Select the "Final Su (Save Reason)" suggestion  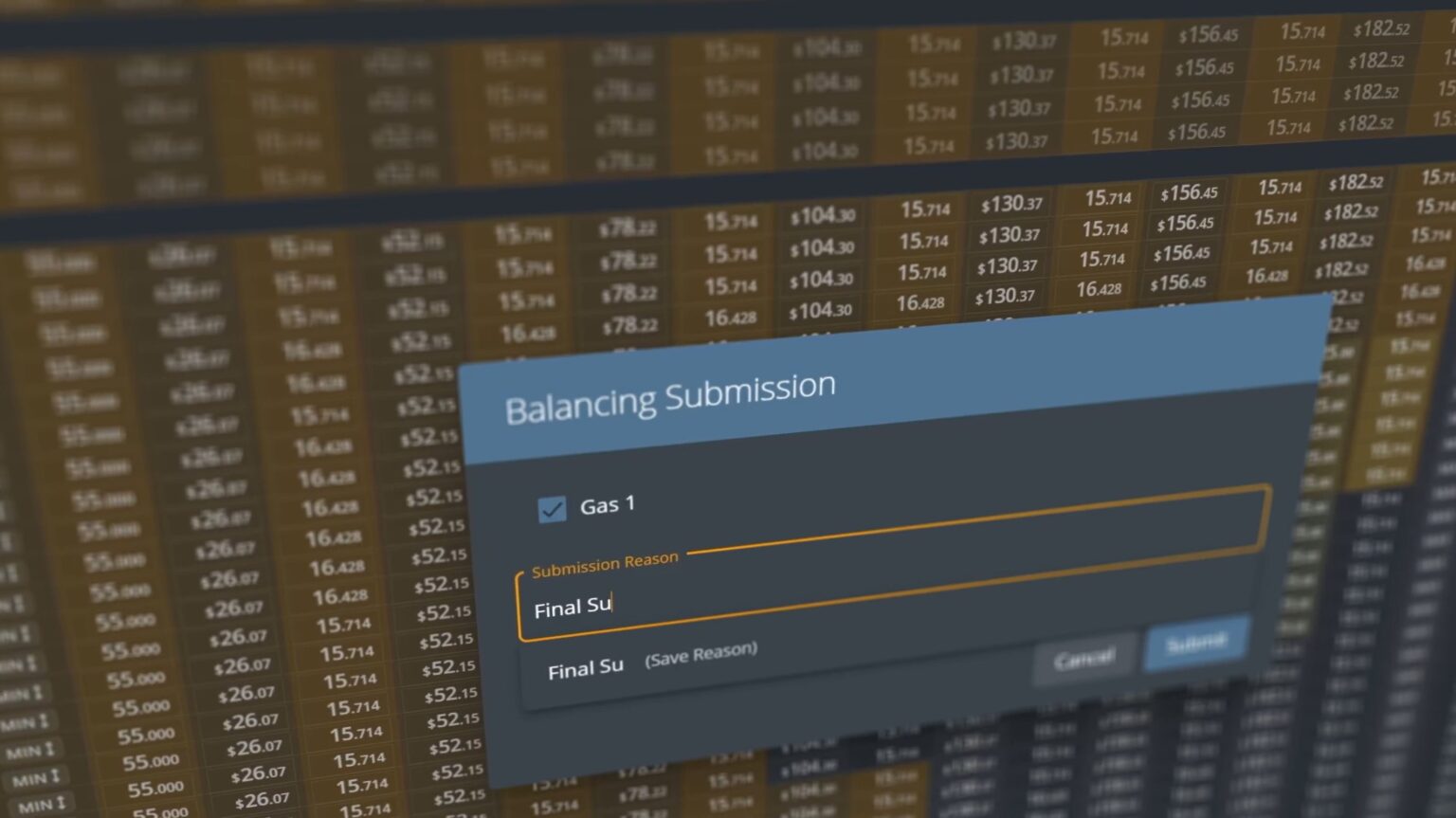pyautogui.click(x=650, y=660)
